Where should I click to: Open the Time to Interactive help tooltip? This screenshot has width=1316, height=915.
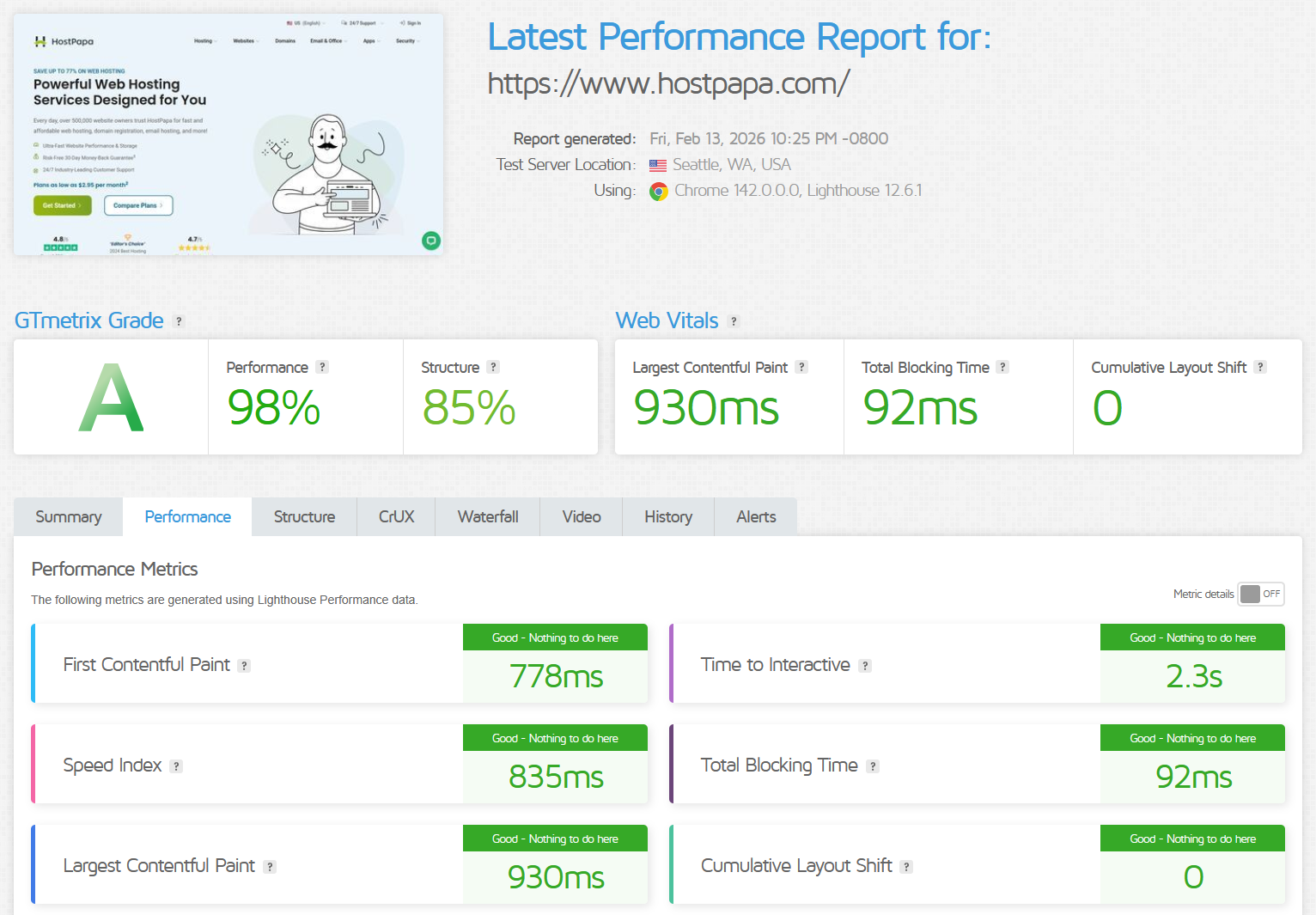(865, 665)
